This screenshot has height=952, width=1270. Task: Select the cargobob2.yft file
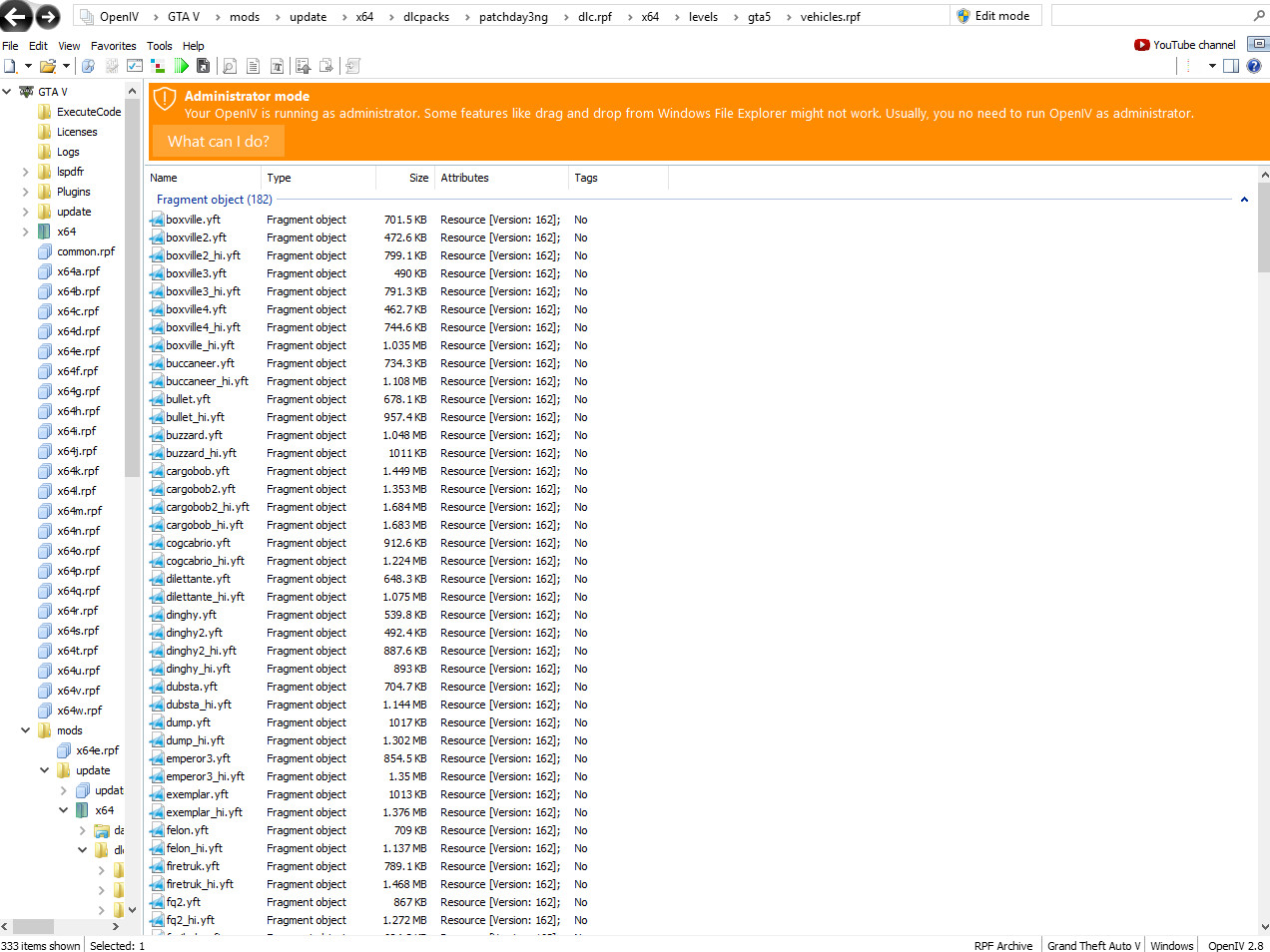200,489
